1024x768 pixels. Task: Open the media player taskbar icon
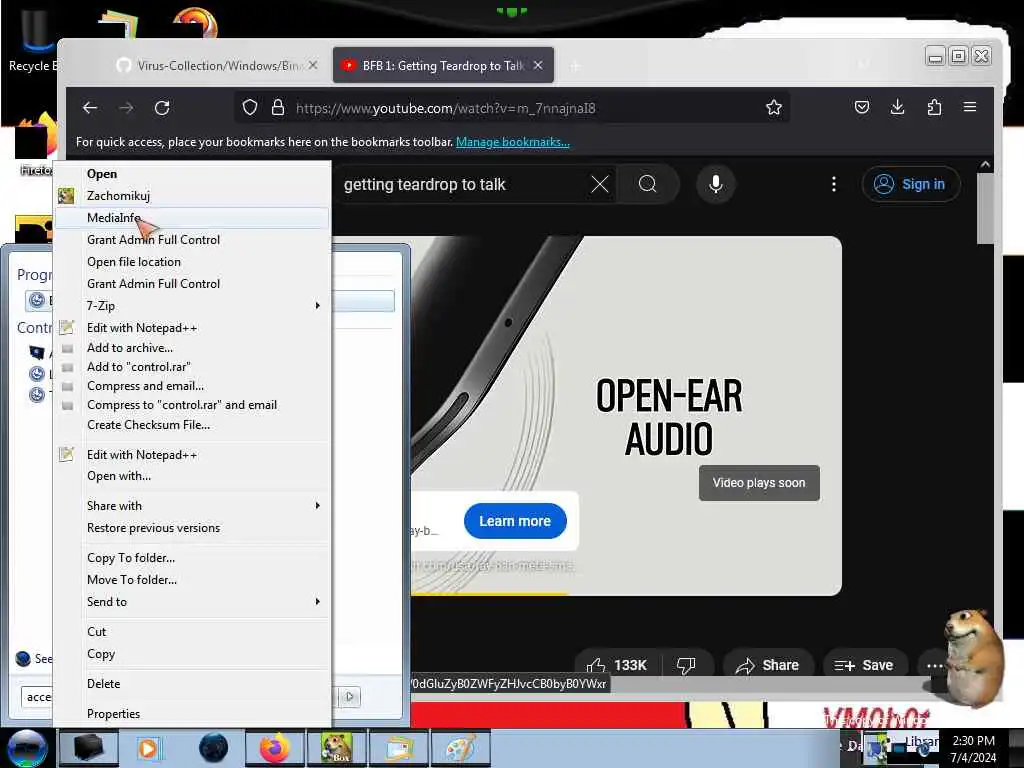(x=148, y=748)
